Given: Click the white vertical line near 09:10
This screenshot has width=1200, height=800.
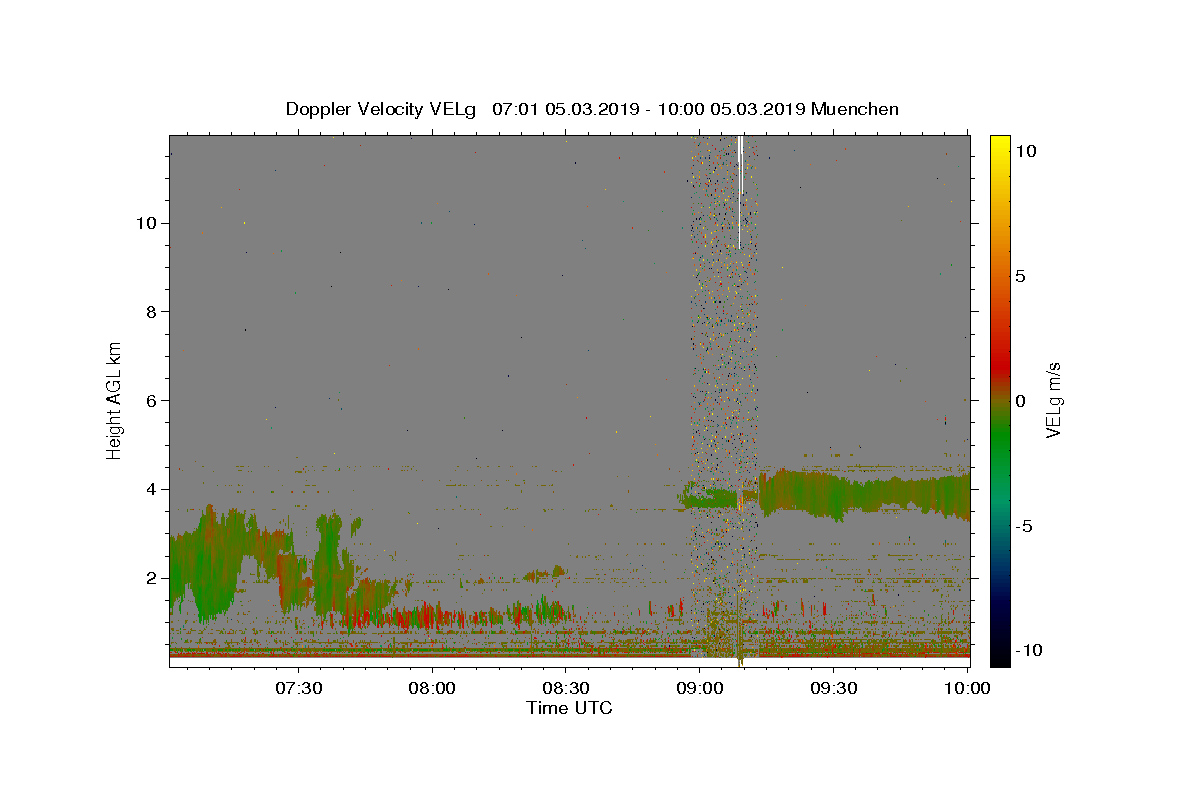Looking at the screenshot, I should (x=740, y=192).
